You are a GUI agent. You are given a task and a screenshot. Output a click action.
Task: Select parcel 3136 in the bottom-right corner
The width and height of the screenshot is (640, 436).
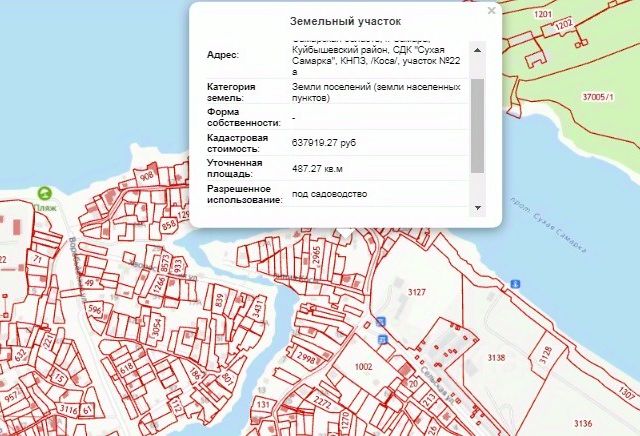pos(583,421)
